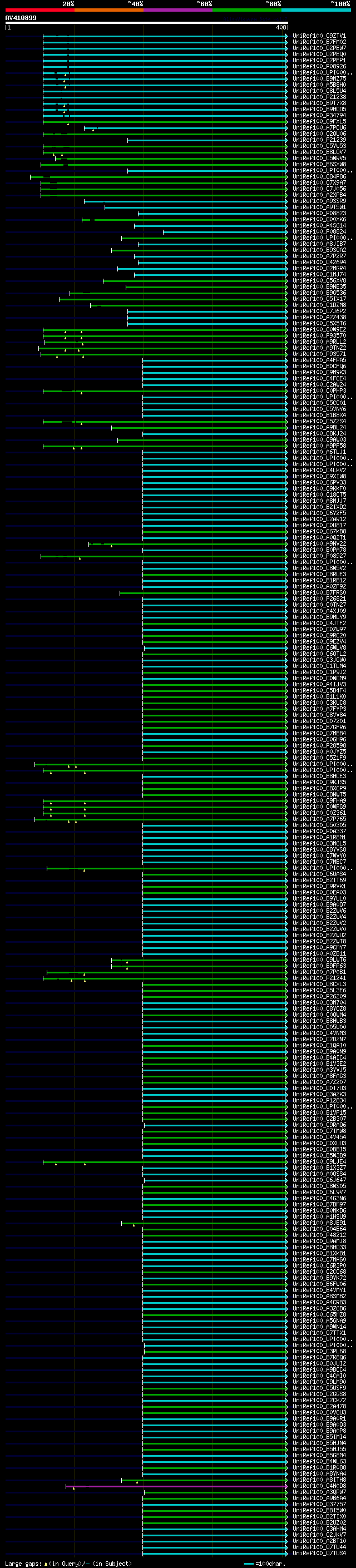Select hit label UniRef100_P08824
Image resolution: width=356 pixels, height=1568 pixels.
point(319,231)
